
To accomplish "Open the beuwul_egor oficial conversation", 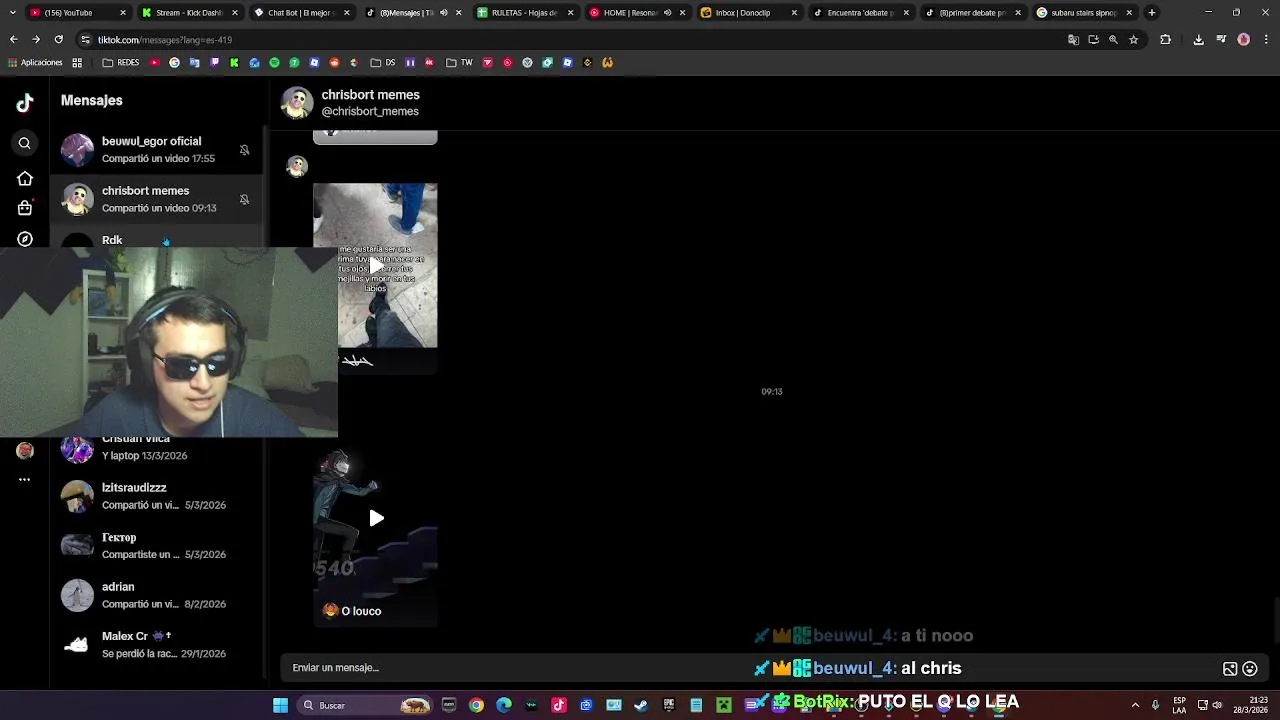I will pyautogui.click(x=157, y=149).
